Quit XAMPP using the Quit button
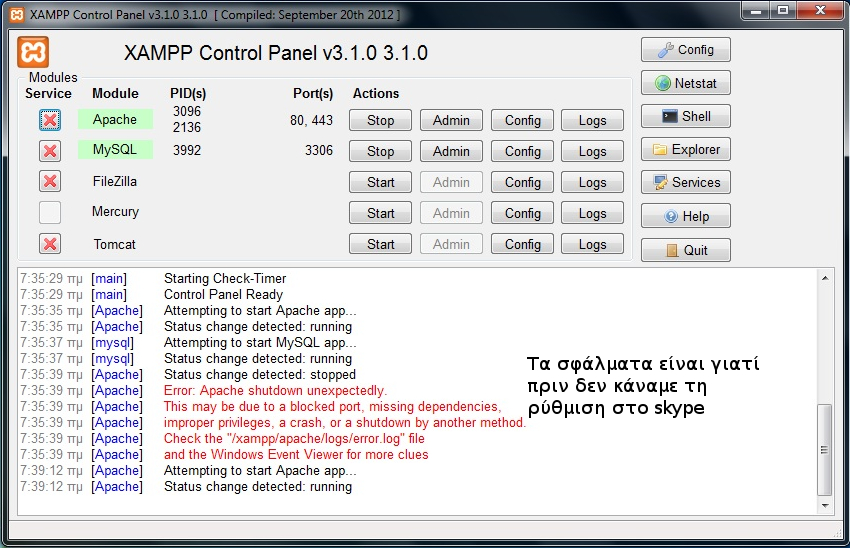Viewport: 850px width, 548px height. tap(686, 250)
